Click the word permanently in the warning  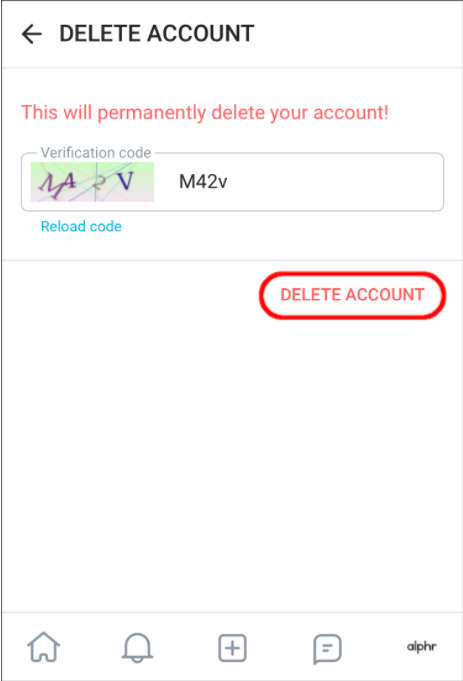[152, 113]
